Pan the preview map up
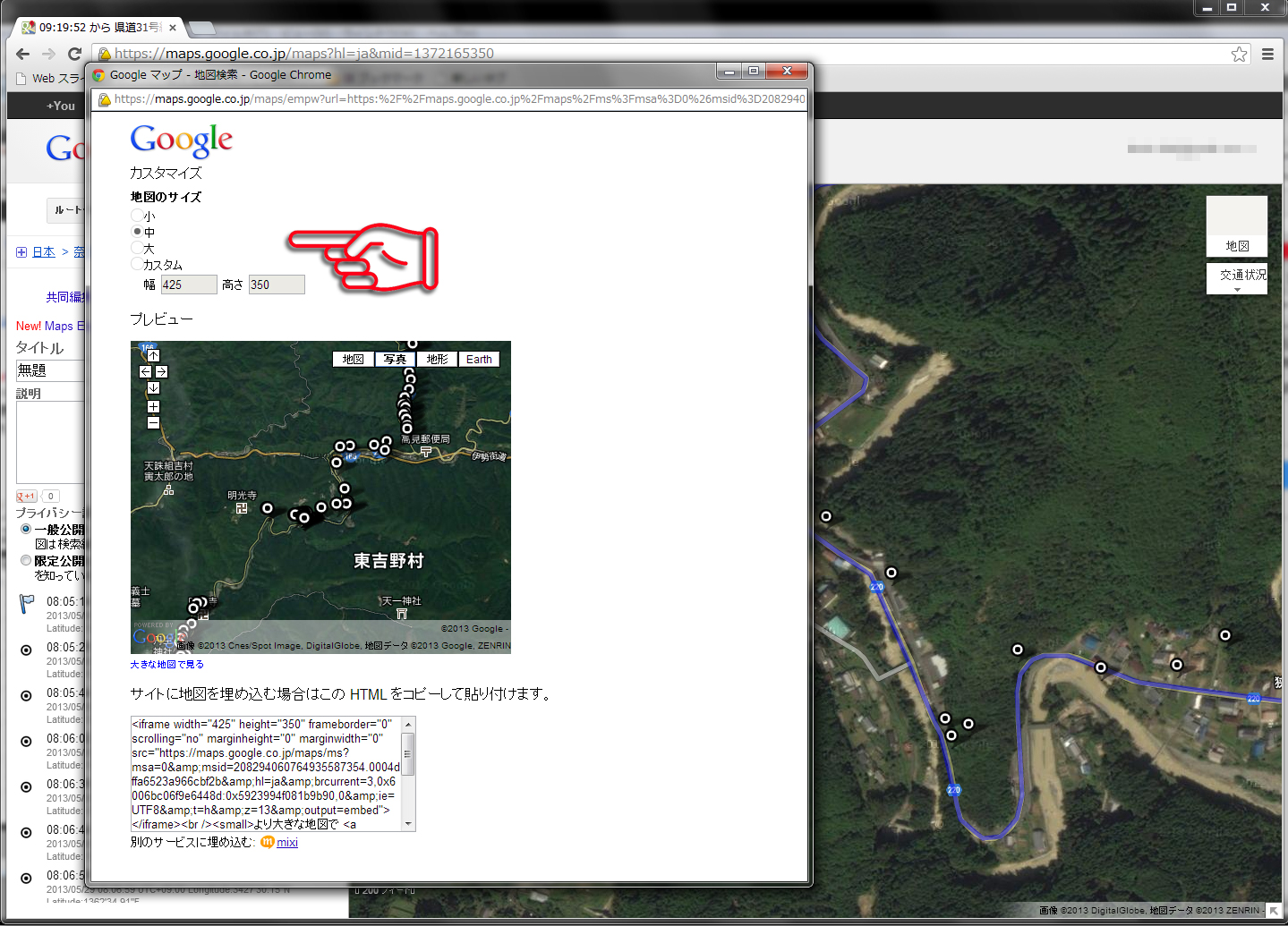The image size is (1288, 926). point(153,355)
